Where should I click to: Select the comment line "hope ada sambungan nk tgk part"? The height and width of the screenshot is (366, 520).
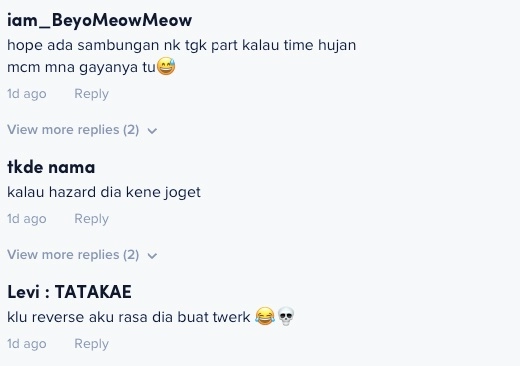(x=122, y=45)
